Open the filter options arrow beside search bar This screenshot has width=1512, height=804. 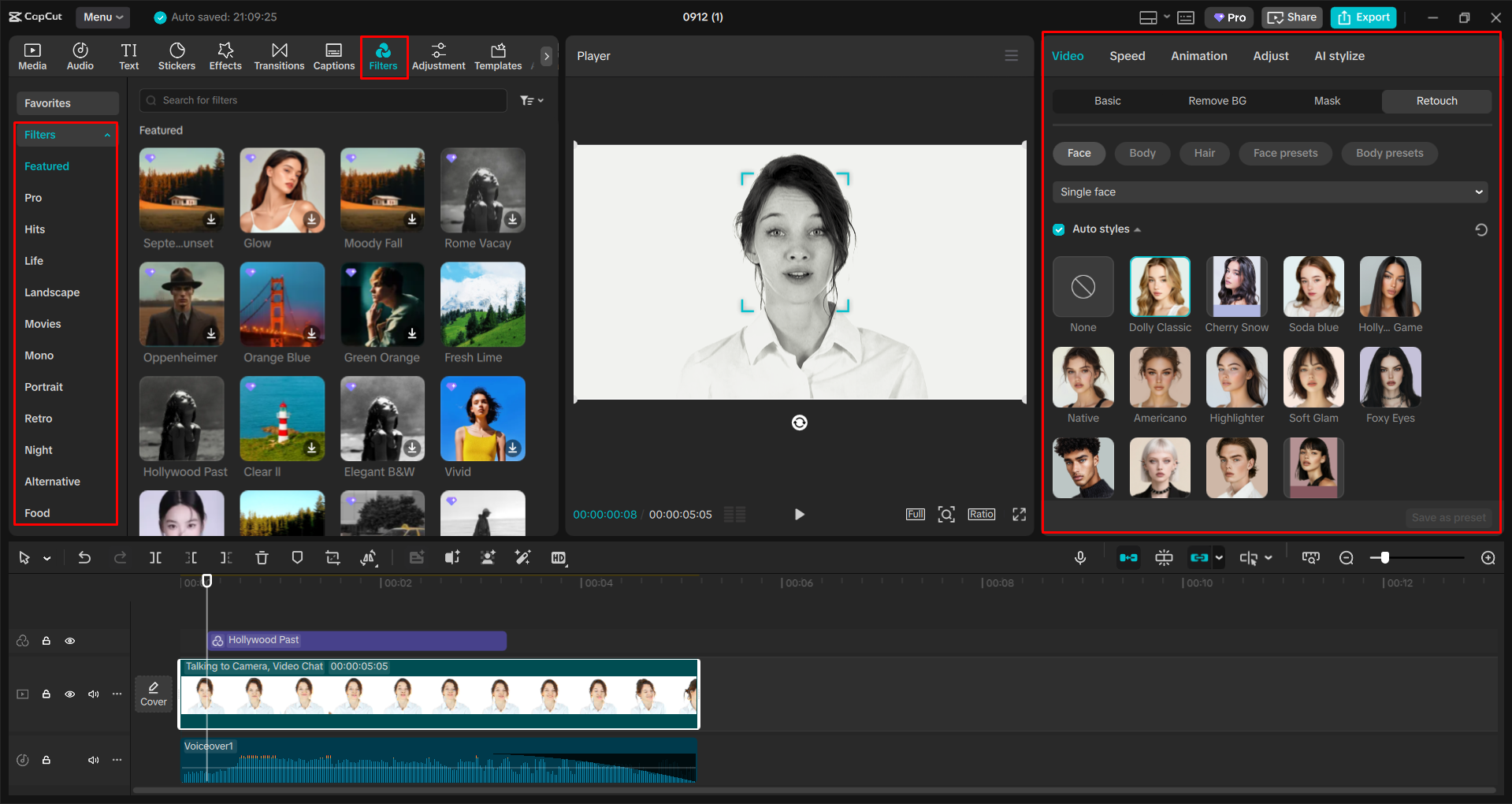[x=532, y=100]
